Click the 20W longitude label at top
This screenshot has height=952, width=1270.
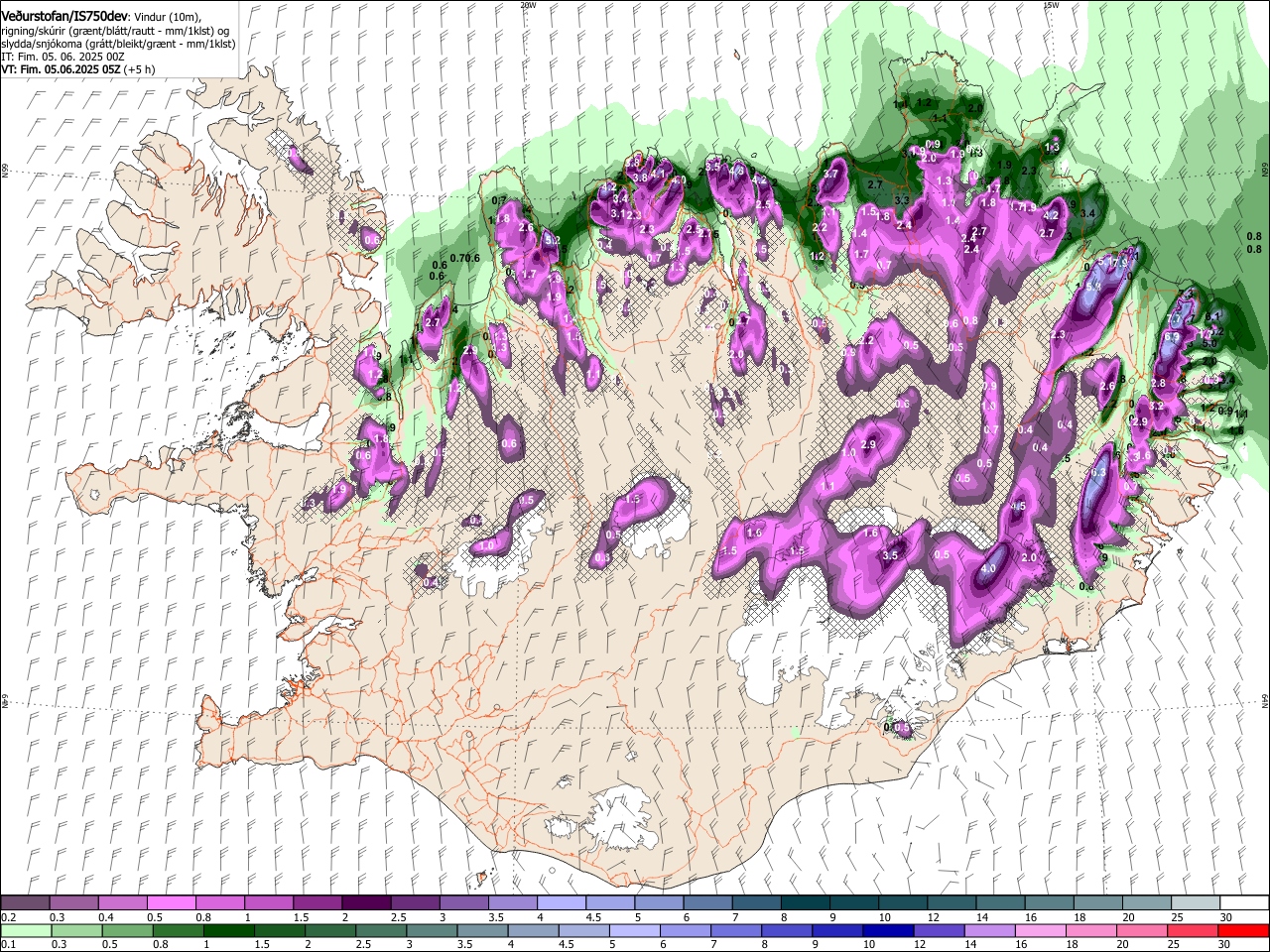click(528, 5)
